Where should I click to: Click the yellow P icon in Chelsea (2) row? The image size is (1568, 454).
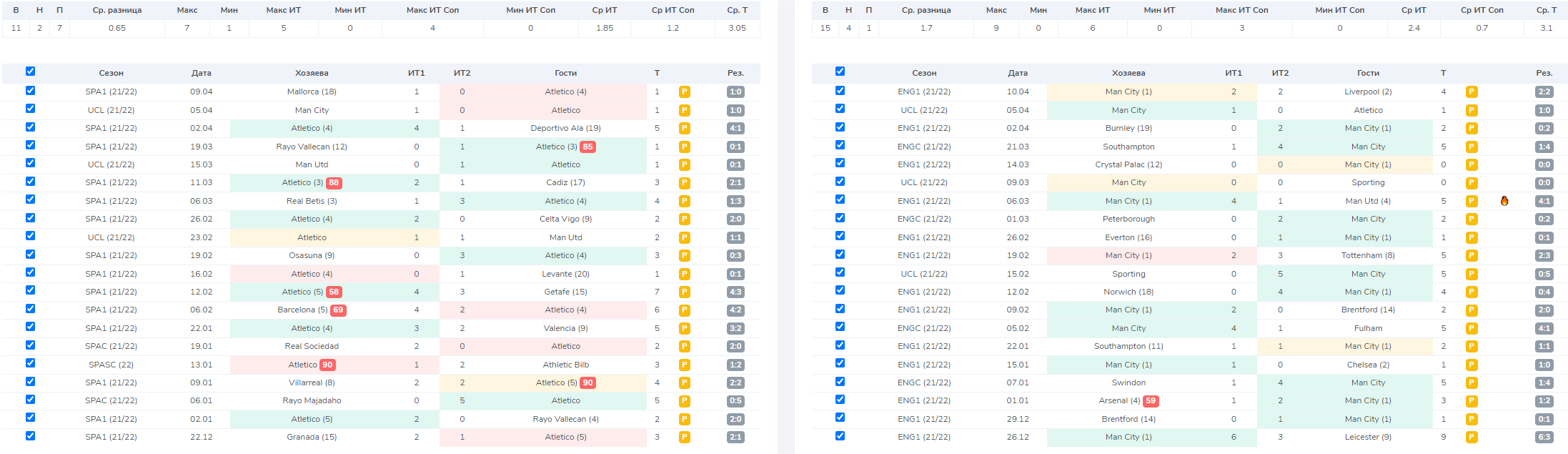tap(1471, 365)
